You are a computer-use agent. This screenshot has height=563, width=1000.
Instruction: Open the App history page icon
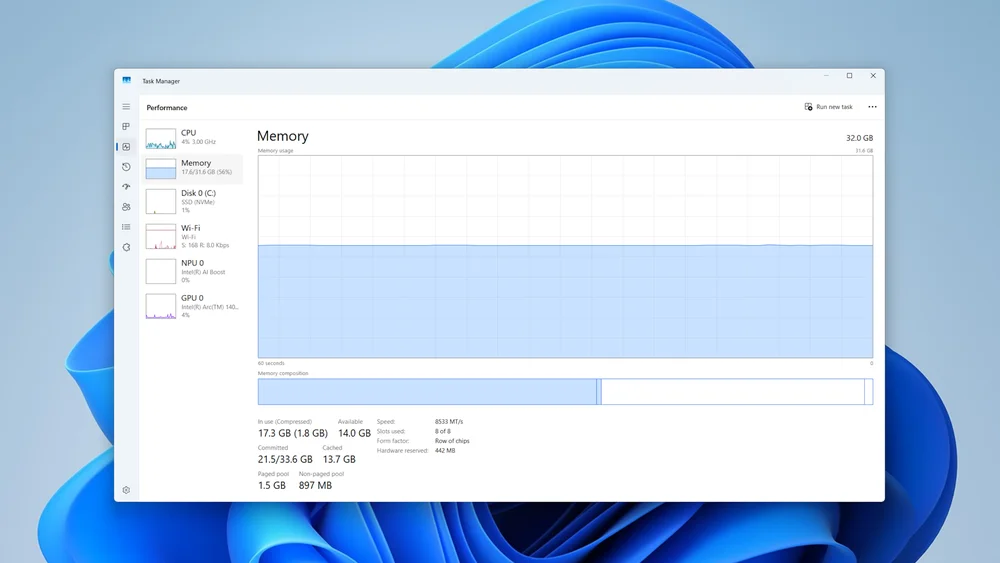[126, 167]
